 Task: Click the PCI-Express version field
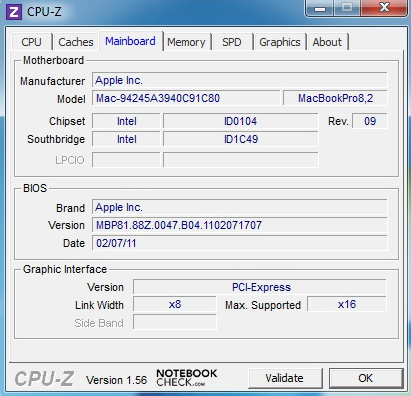pyautogui.click(x=260, y=287)
